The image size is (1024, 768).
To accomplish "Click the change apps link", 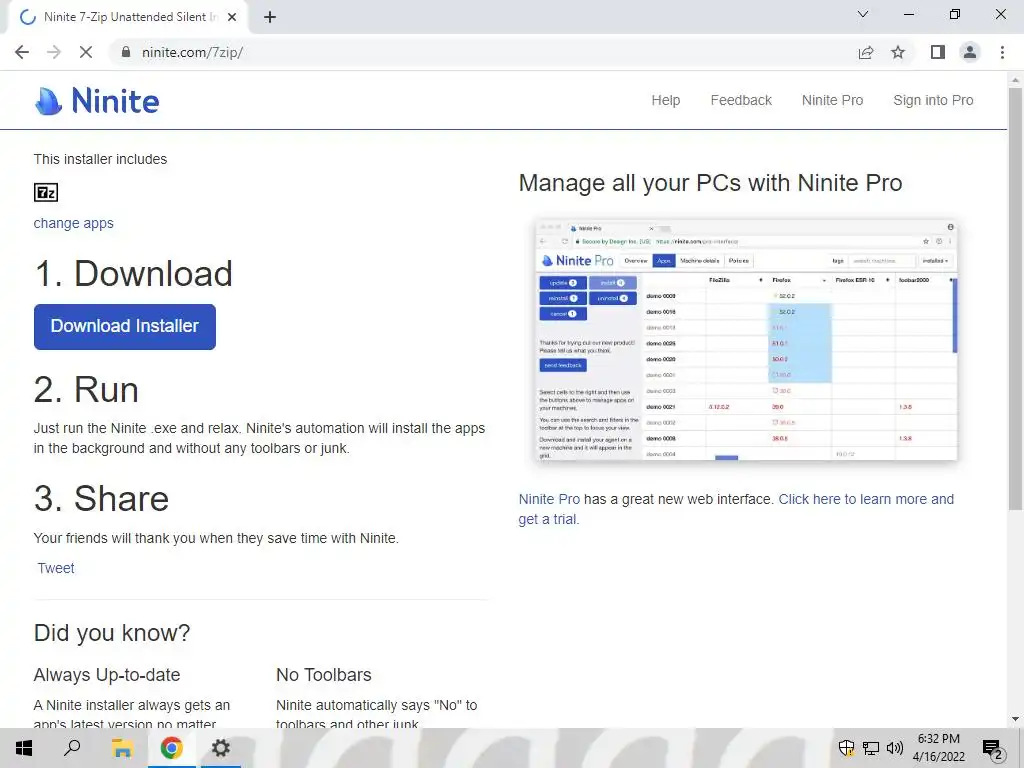I will pyautogui.click(x=74, y=223).
